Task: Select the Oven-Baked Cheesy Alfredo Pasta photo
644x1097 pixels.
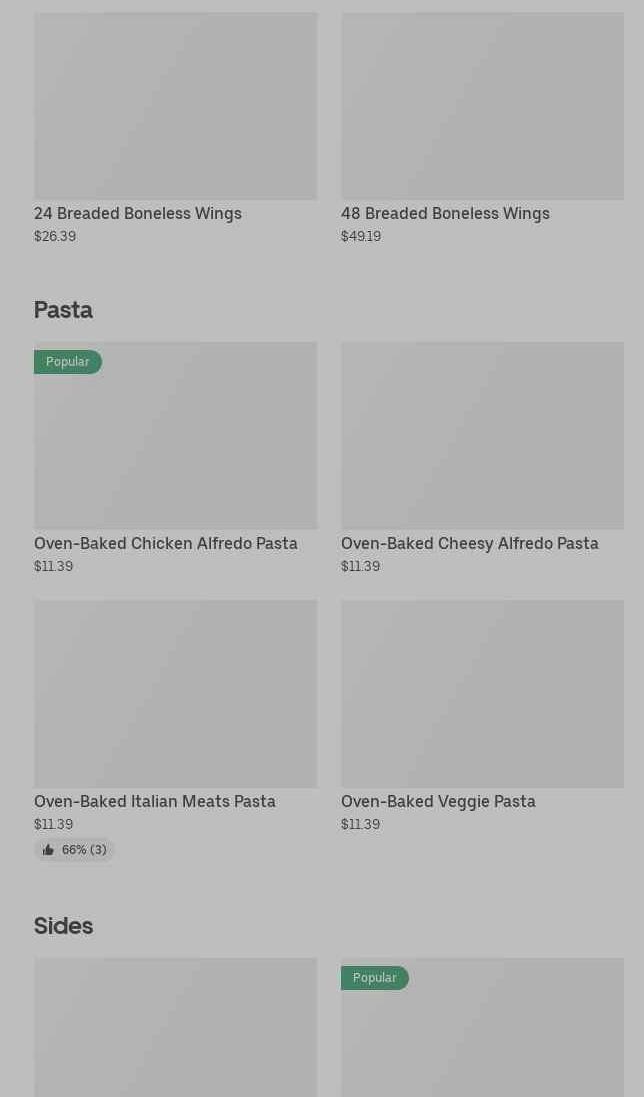Action: tap(482, 436)
